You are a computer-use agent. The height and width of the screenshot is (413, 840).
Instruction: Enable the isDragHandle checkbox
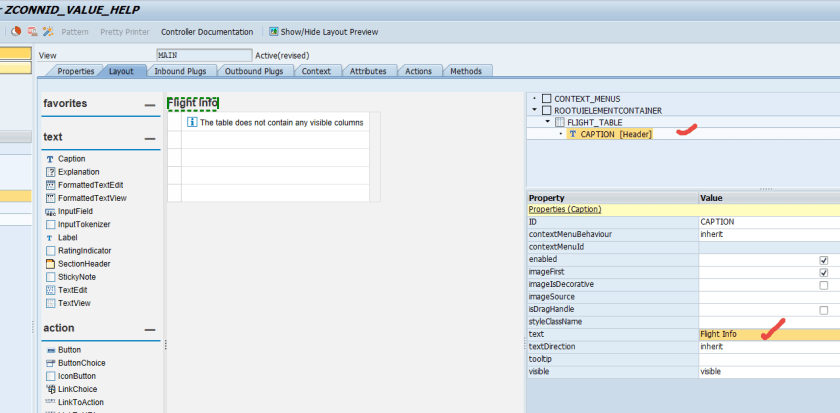[x=823, y=310]
